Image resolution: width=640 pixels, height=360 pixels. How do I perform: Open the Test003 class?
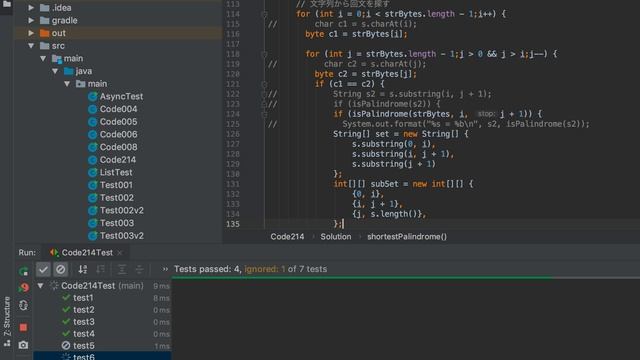tap(117, 223)
